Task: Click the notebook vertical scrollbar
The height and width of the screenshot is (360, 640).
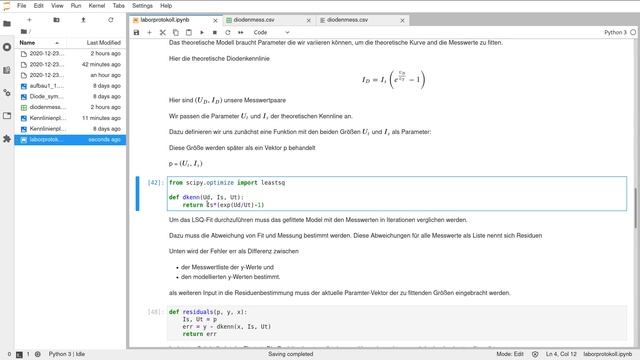Action: pyautogui.click(x=636, y=208)
